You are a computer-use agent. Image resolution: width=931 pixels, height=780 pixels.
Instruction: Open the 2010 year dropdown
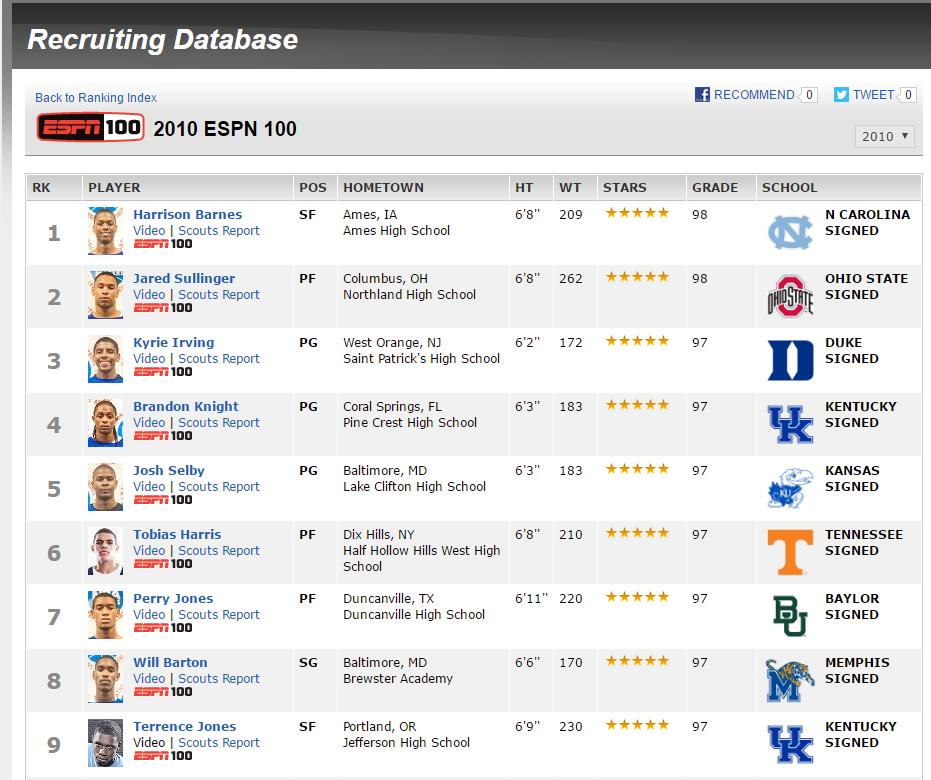coord(885,136)
